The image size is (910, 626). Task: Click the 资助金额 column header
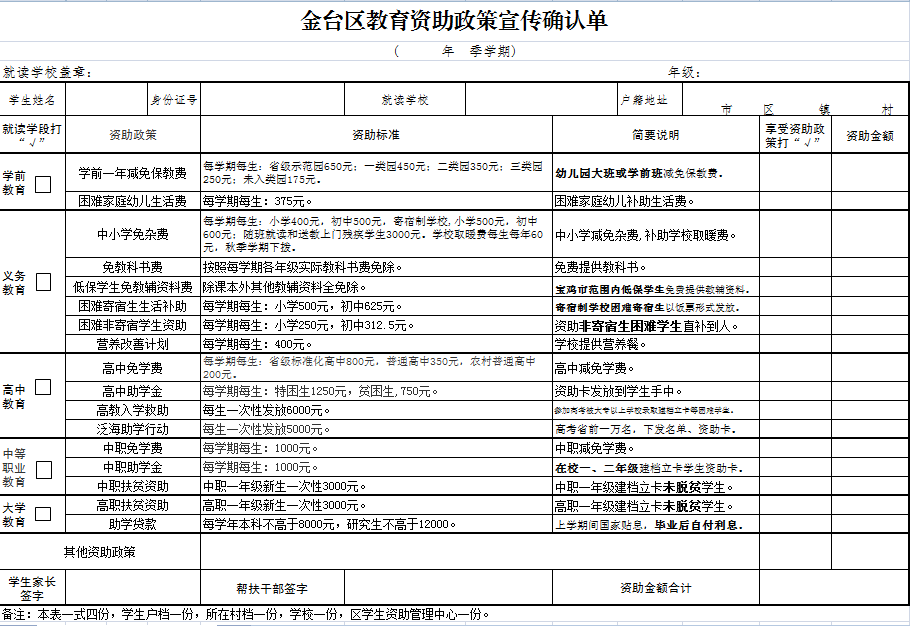coord(869,134)
